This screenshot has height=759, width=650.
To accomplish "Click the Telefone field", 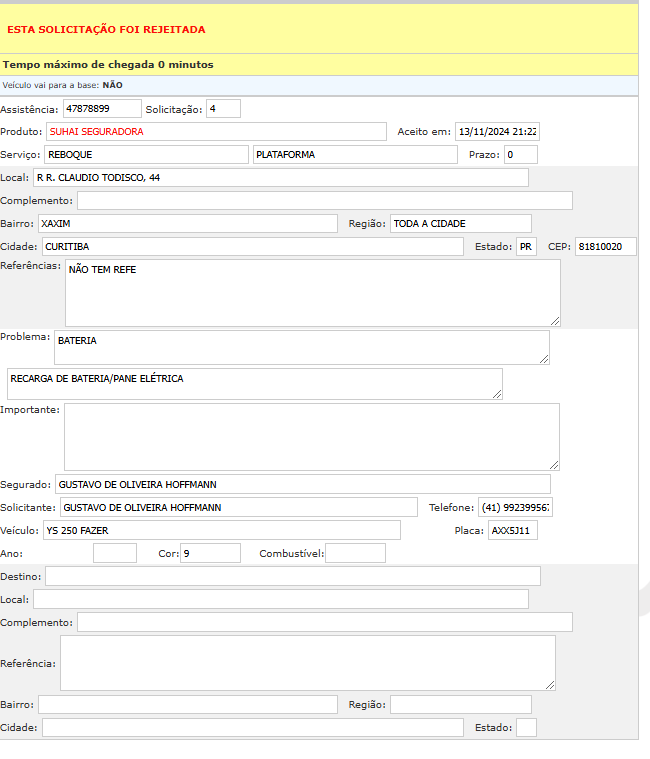I will pos(515,507).
